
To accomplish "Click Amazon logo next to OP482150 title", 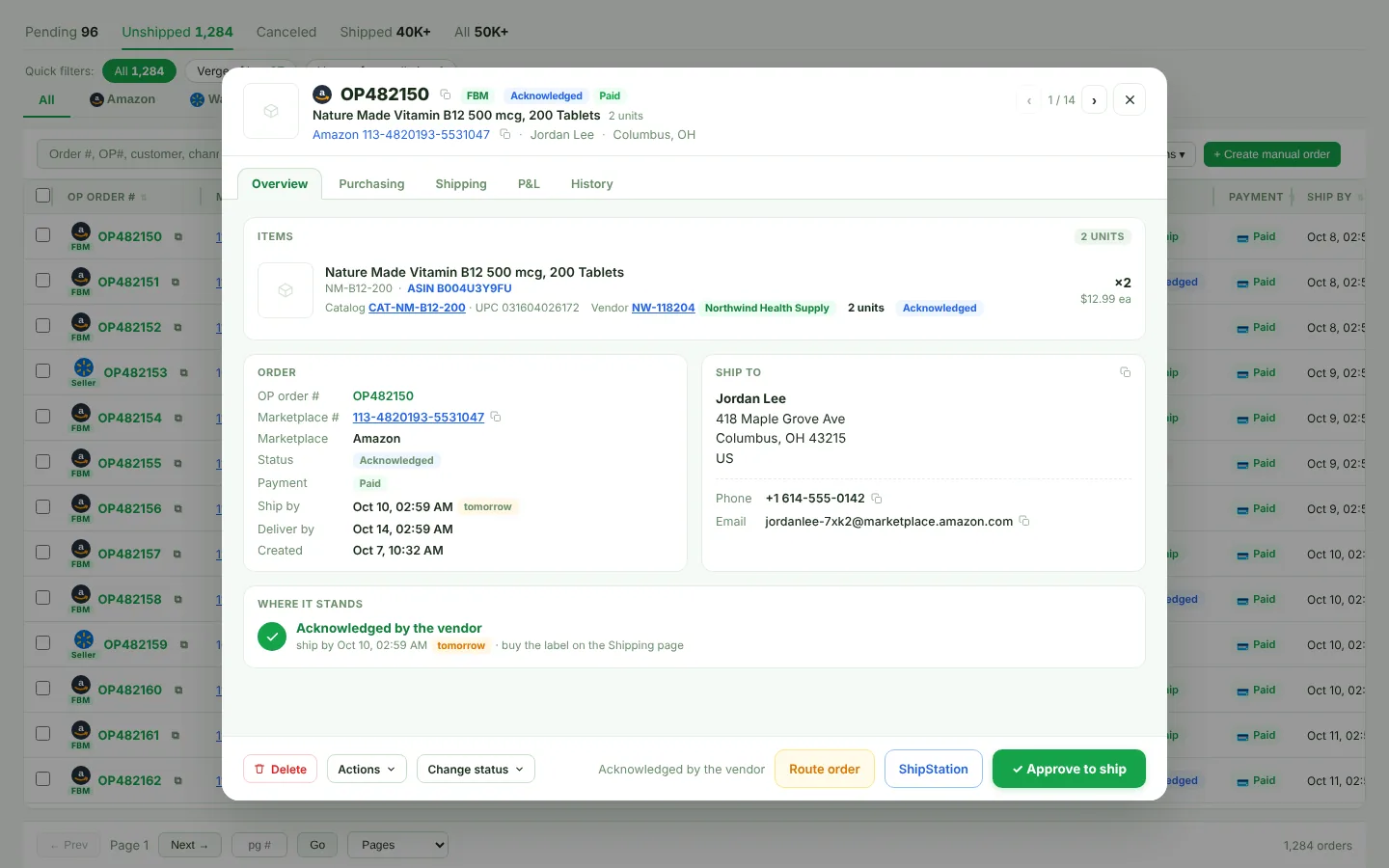I will tap(322, 95).
